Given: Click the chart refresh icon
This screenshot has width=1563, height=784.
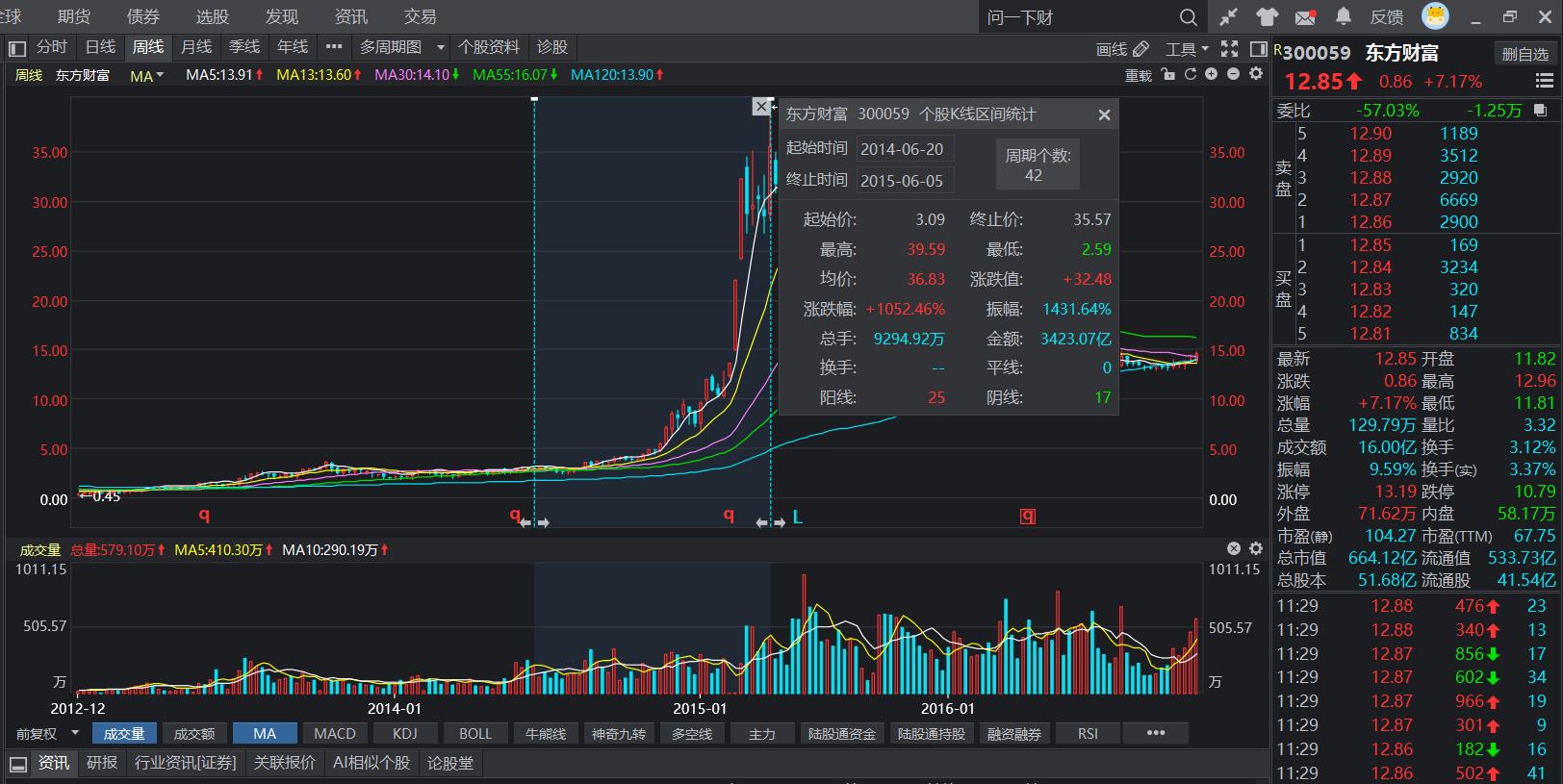Looking at the screenshot, I should (x=1190, y=74).
